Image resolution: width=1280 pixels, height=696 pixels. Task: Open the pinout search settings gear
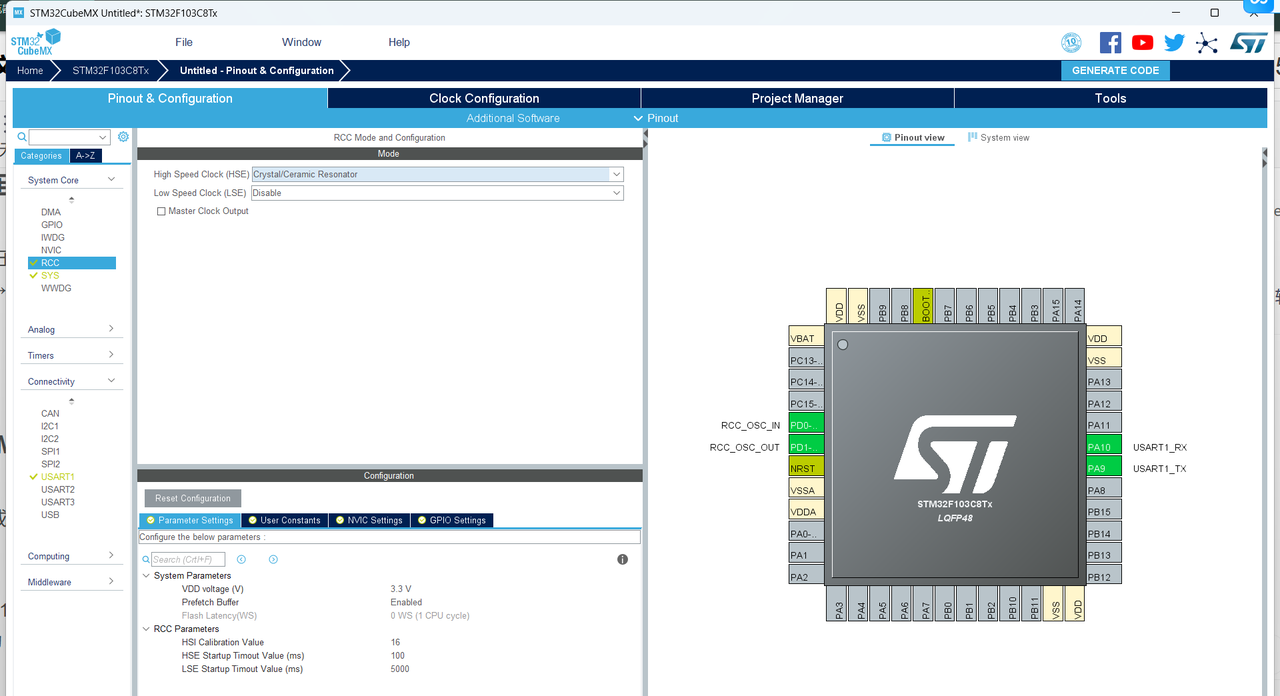pos(123,136)
